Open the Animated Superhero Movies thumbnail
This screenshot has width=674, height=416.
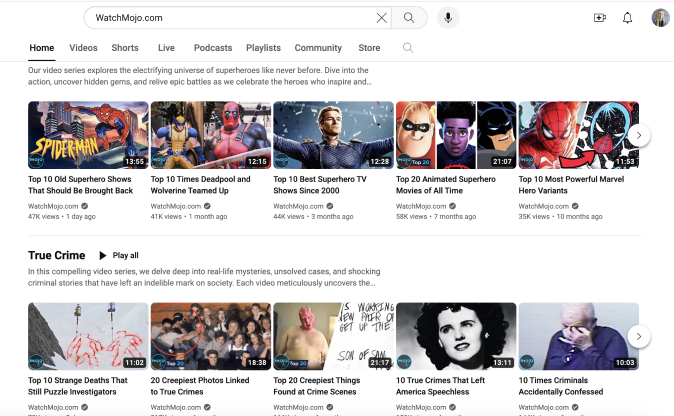[456, 135]
